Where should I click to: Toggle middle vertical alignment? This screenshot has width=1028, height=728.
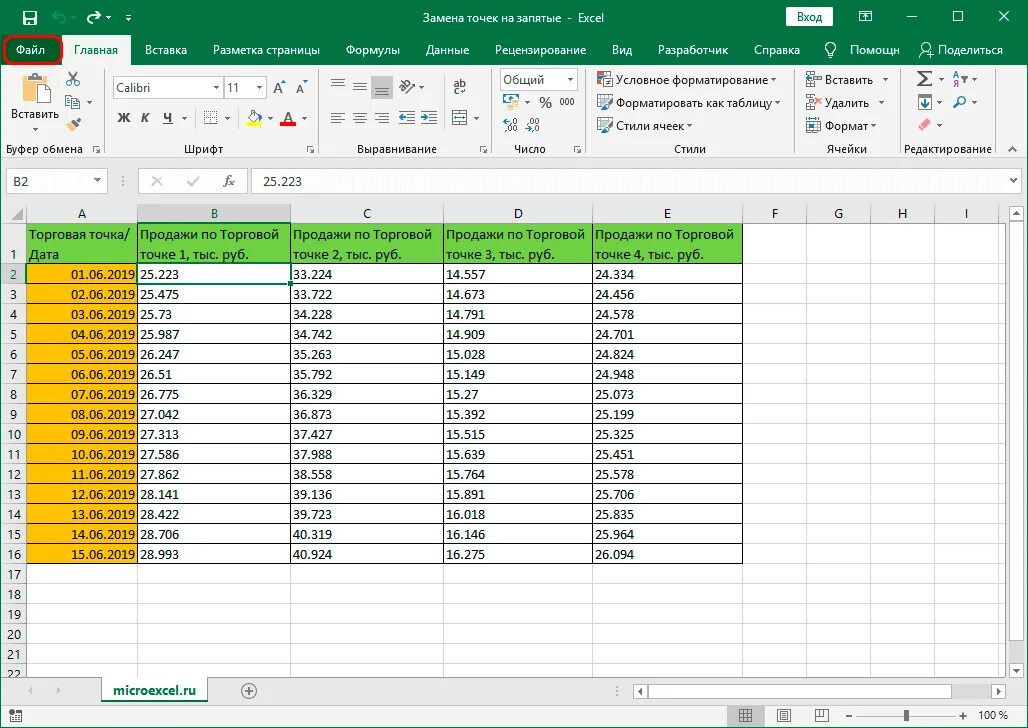tap(360, 86)
